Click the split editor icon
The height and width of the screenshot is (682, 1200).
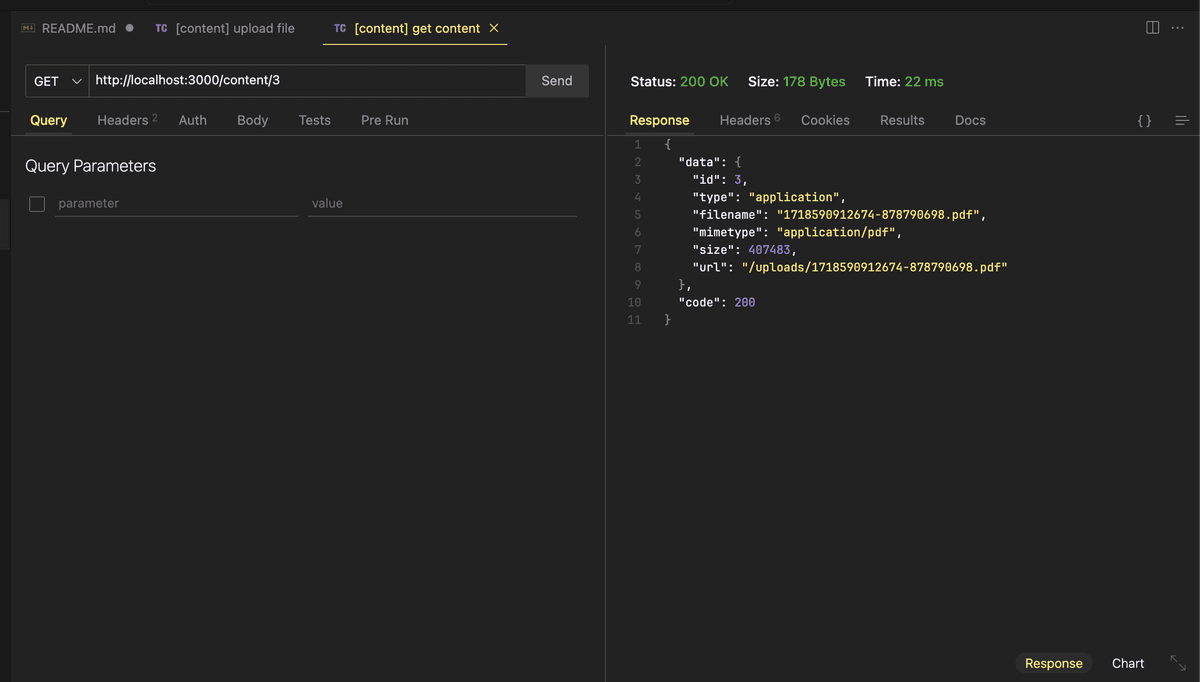point(1152,27)
